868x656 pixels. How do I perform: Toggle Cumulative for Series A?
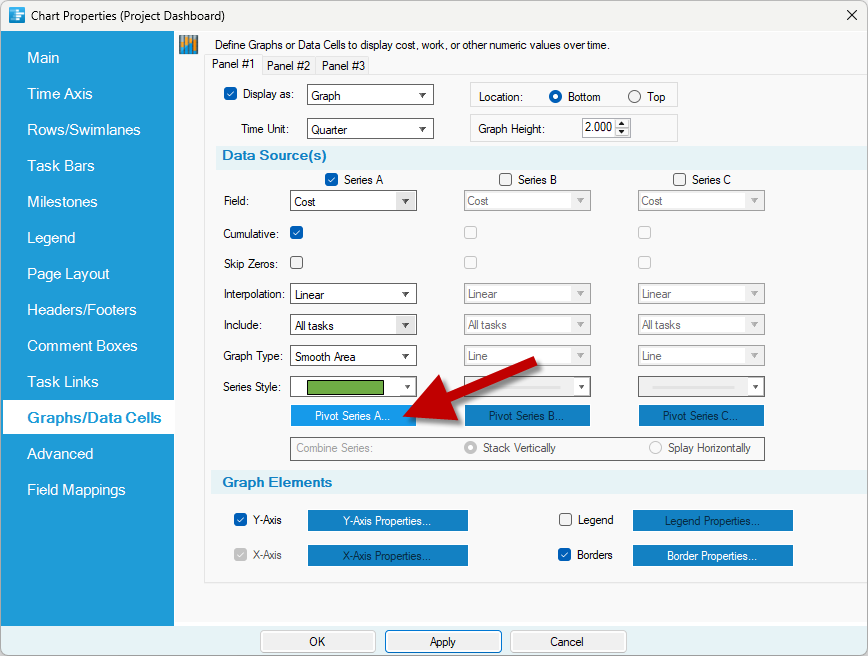[297, 233]
